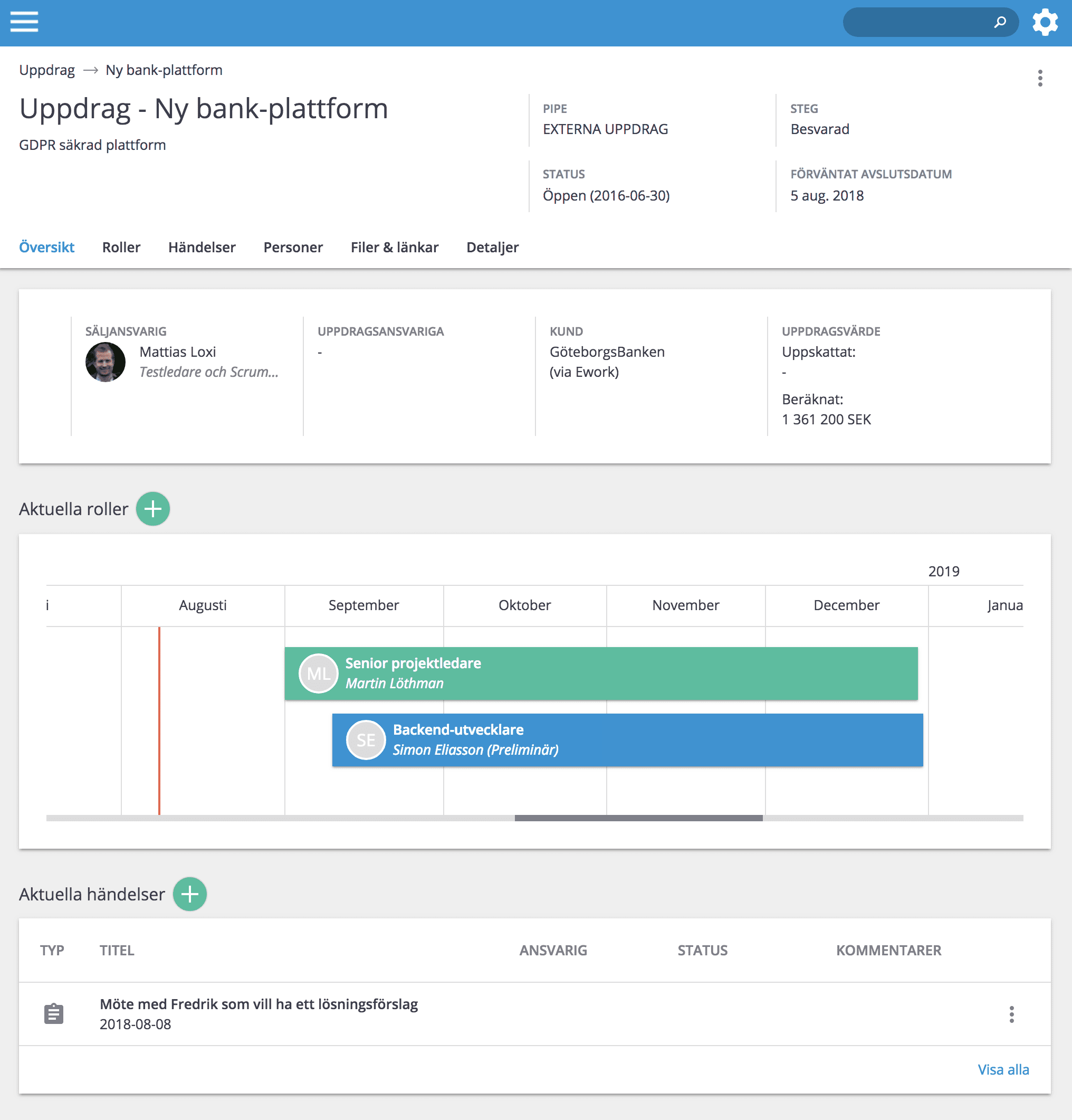Add an event with the green plus
Image resolution: width=1072 pixels, height=1120 pixels.
tap(189, 894)
